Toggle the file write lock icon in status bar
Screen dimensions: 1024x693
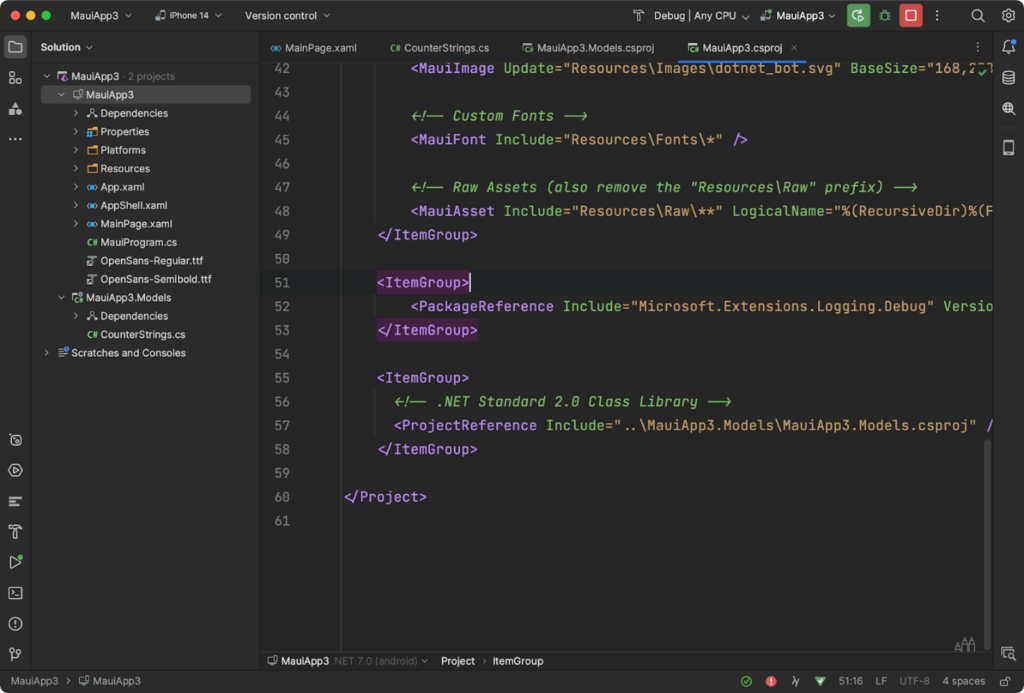tap(1007, 680)
